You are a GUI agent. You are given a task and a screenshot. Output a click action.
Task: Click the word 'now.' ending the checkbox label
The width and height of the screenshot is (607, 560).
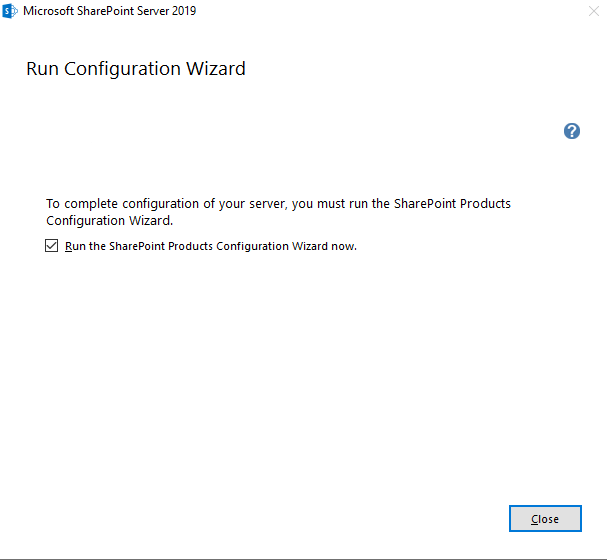(x=344, y=247)
